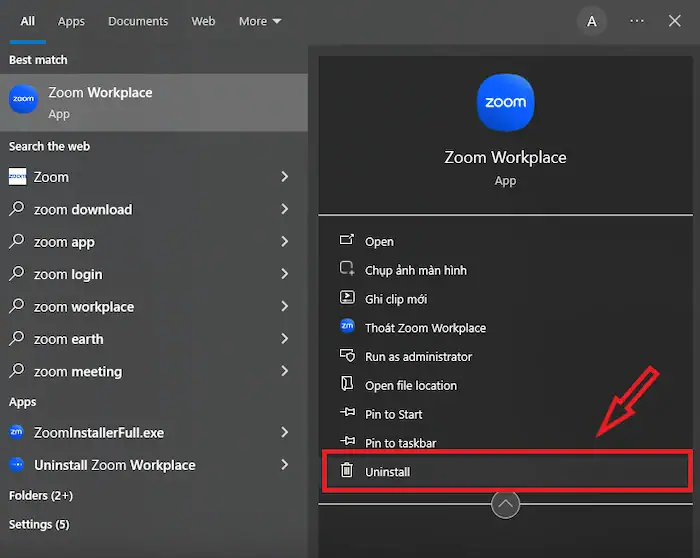Expand arrow next to zoom app
The height and width of the screenshot is (558, 700).
coord(284,242)
